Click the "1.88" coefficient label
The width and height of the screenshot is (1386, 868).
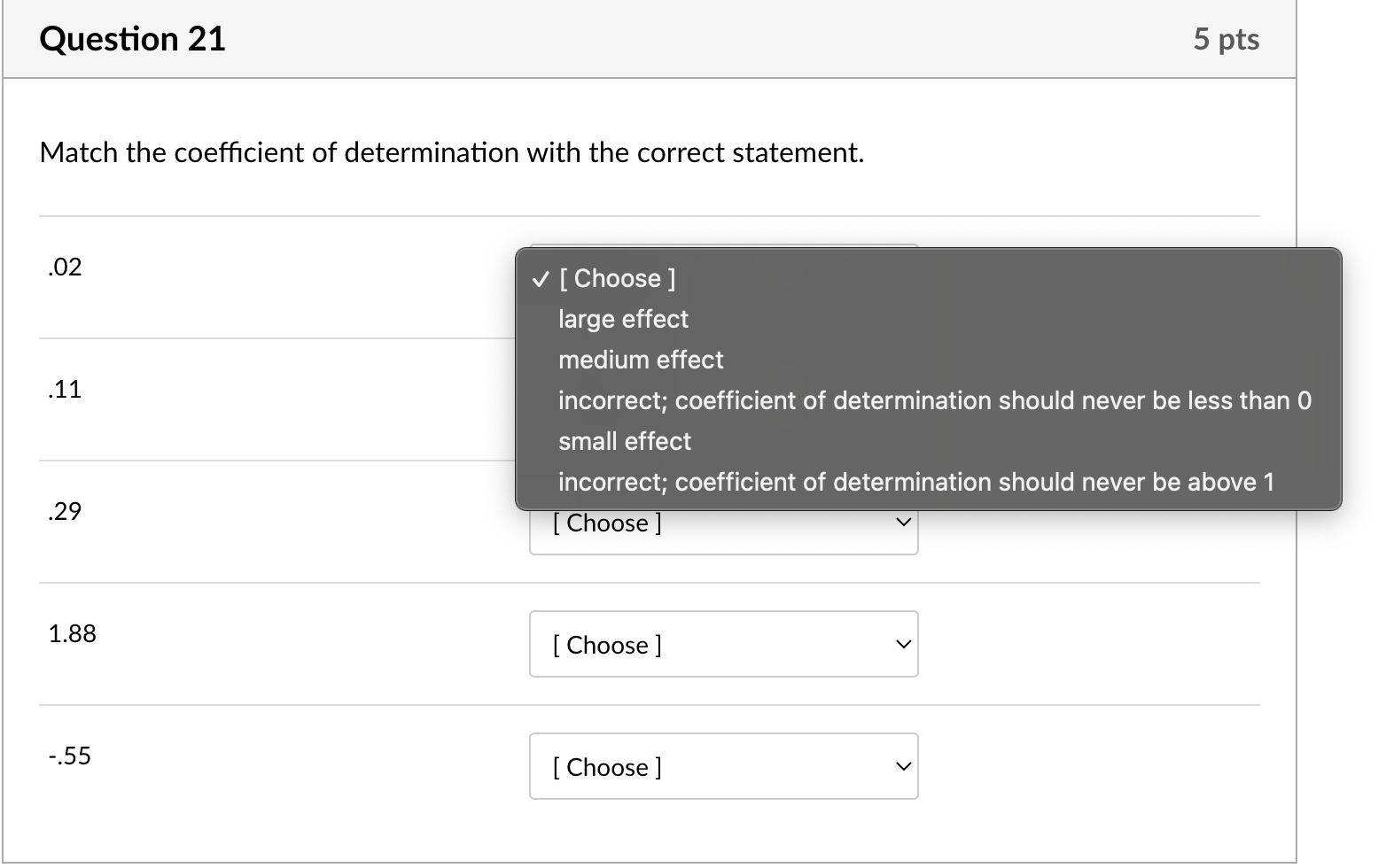click(72, 633)
